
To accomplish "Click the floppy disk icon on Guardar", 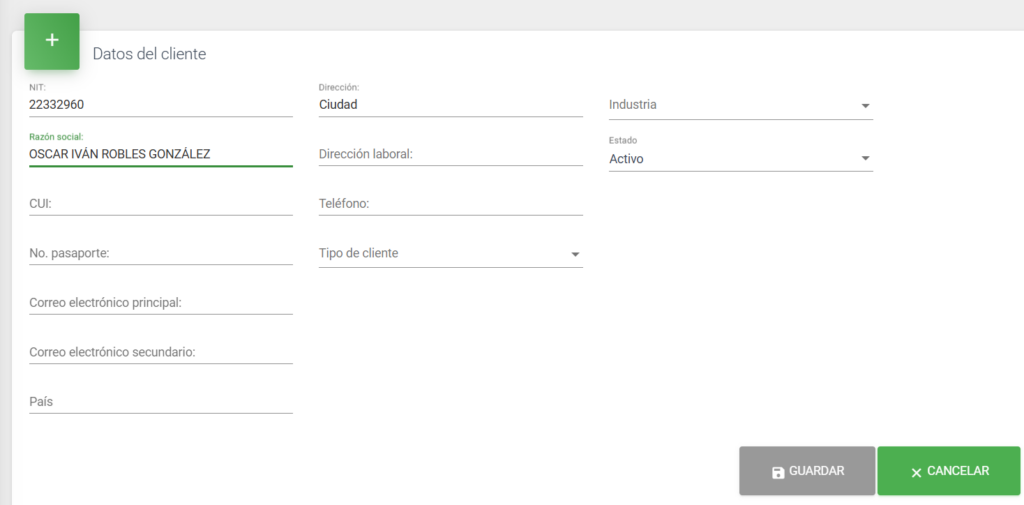I will [778, 472].
